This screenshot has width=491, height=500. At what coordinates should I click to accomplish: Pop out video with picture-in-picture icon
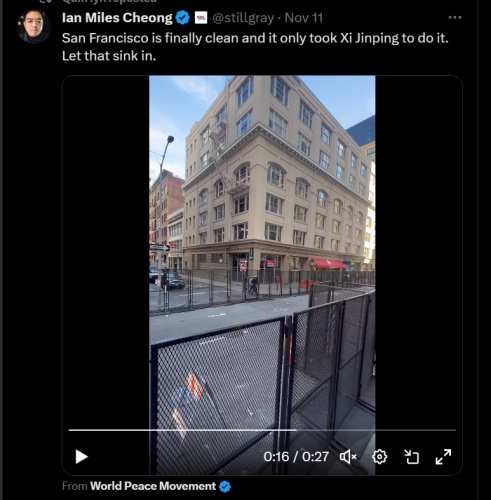pos(411,457)
